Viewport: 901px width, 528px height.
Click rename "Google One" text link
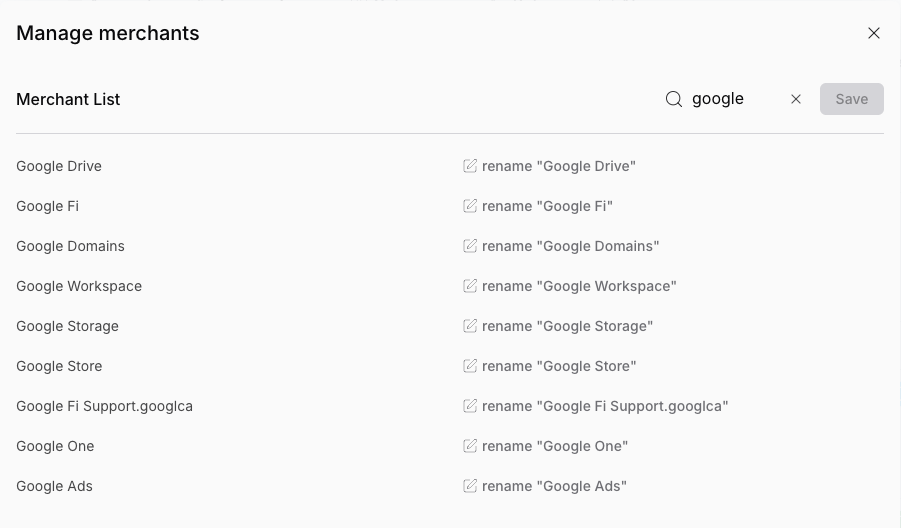pyautogui.click(x=555, y=446)
